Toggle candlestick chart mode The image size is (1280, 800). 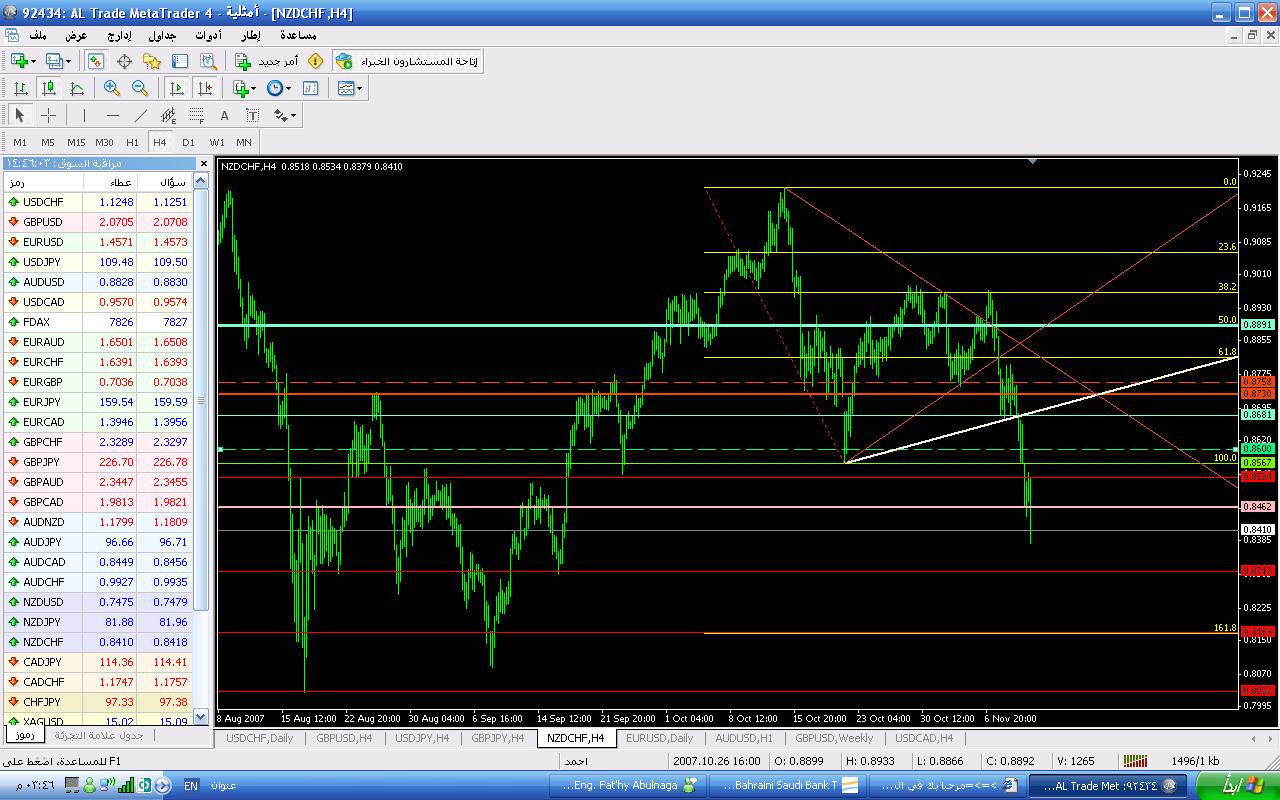click(48, 88)
